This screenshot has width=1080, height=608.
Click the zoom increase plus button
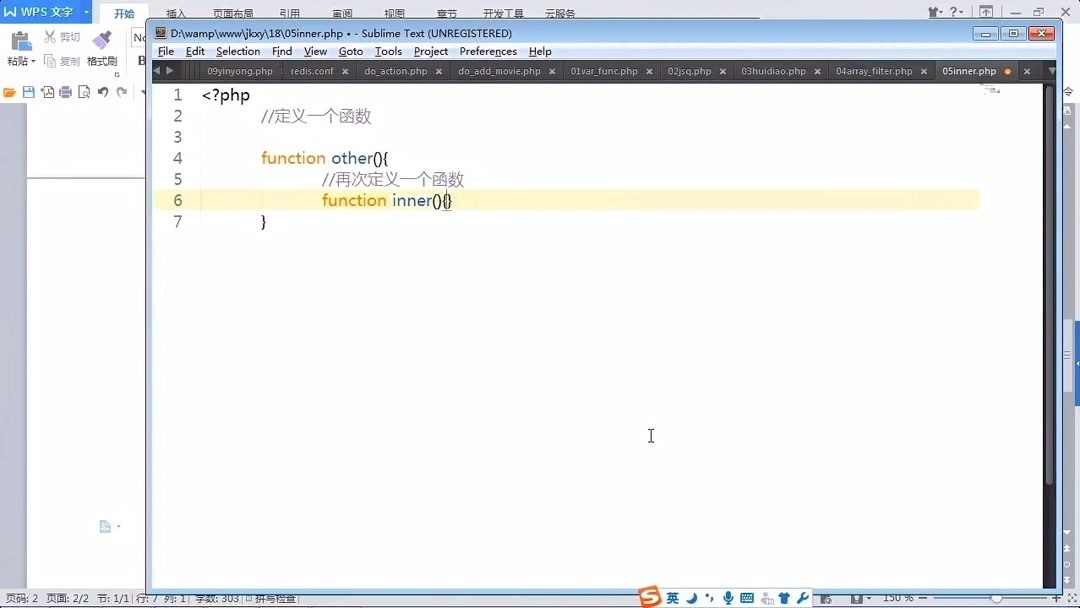coord(1056,597)
